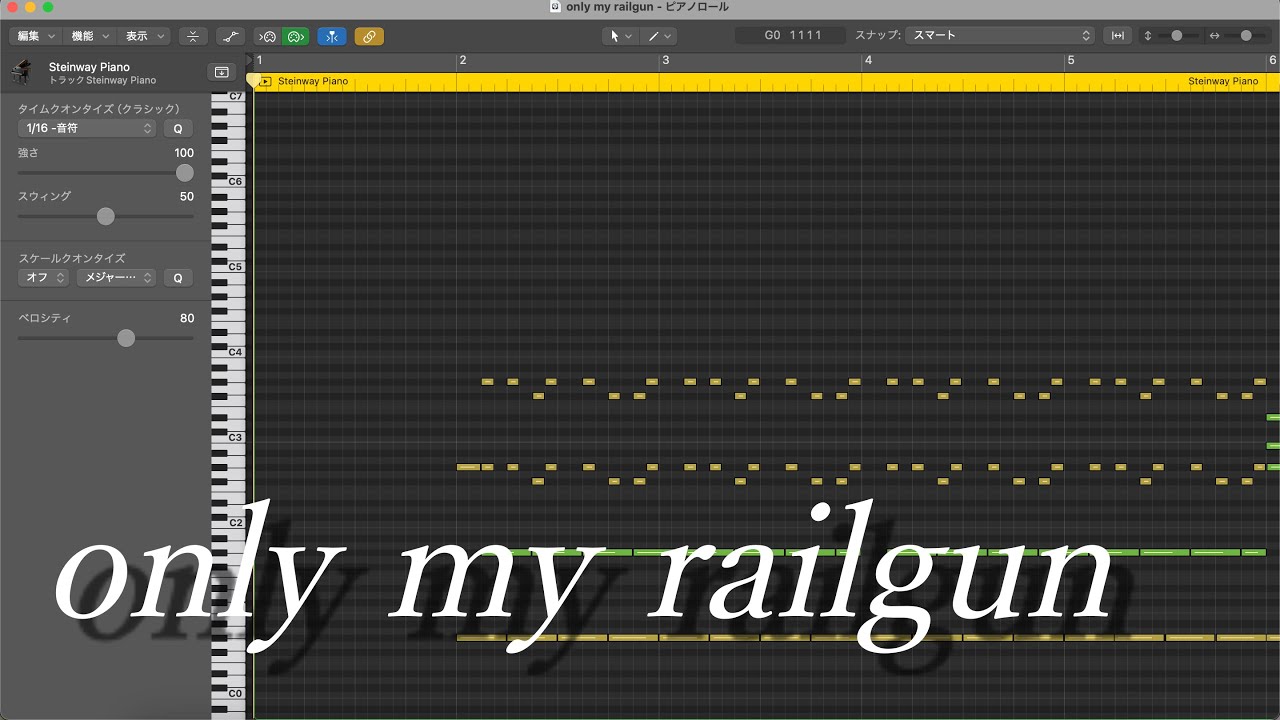This screenshot has height=720, width=1280.
Task: Click bar 5 in the ruler
Action: 1071,61
